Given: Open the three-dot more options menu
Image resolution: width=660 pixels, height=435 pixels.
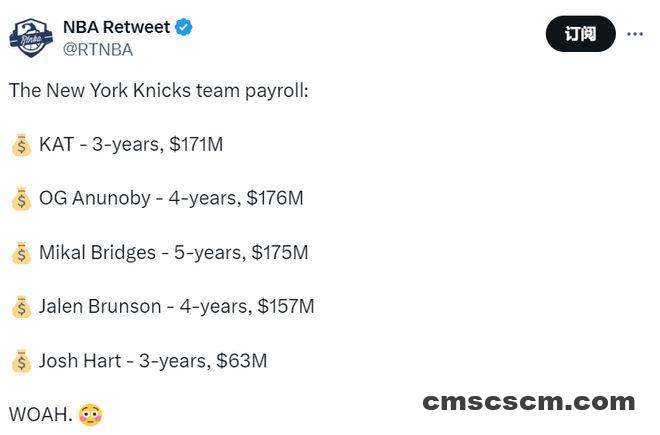Looking at the screenshot, I should (x=635, y=34).
